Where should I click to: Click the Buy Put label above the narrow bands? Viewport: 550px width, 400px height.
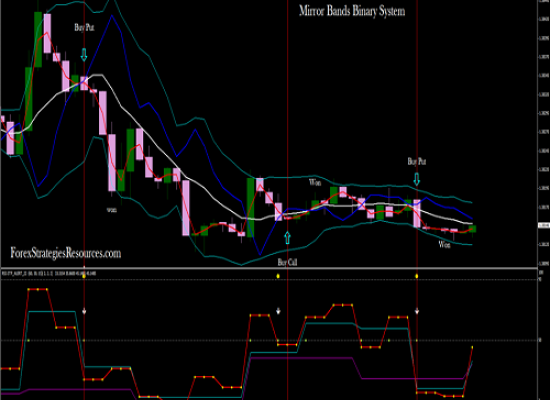click(x=417, y=161)
